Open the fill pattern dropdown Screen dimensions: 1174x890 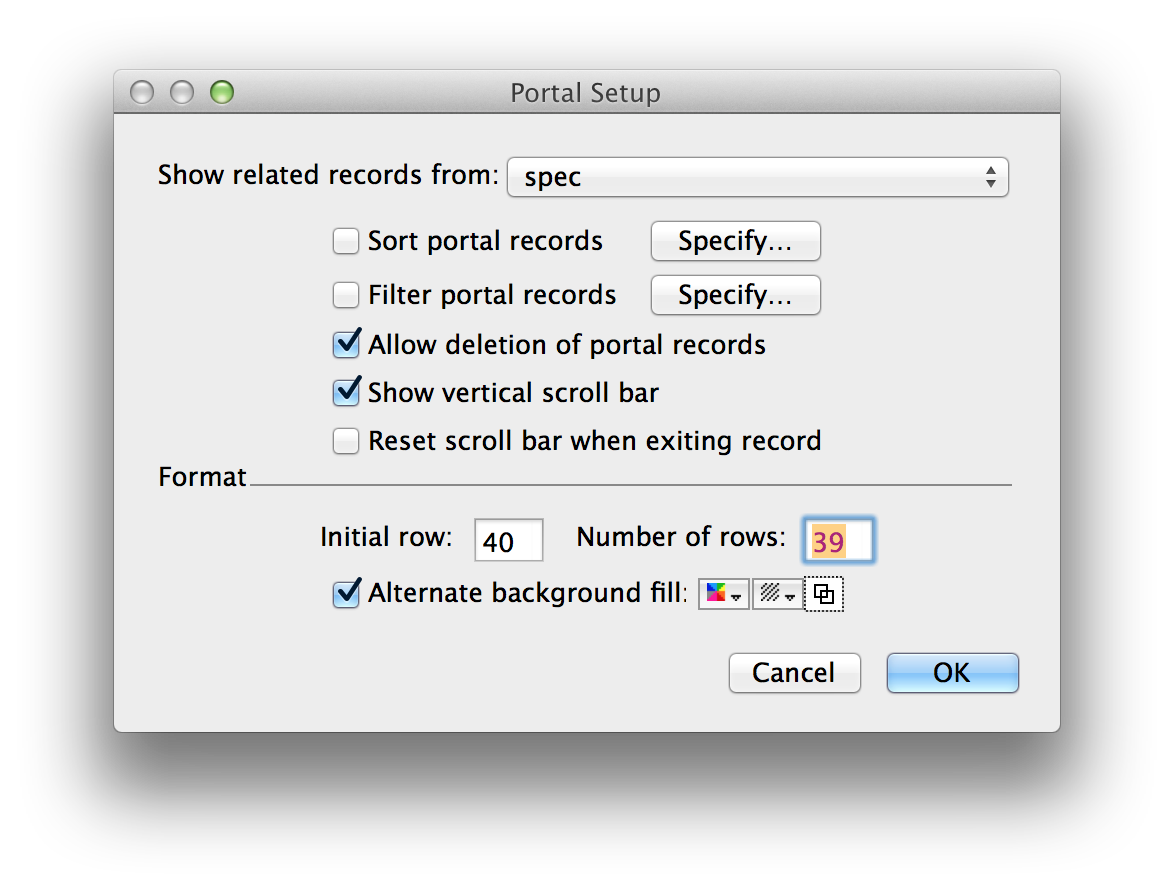coord(777,594)
